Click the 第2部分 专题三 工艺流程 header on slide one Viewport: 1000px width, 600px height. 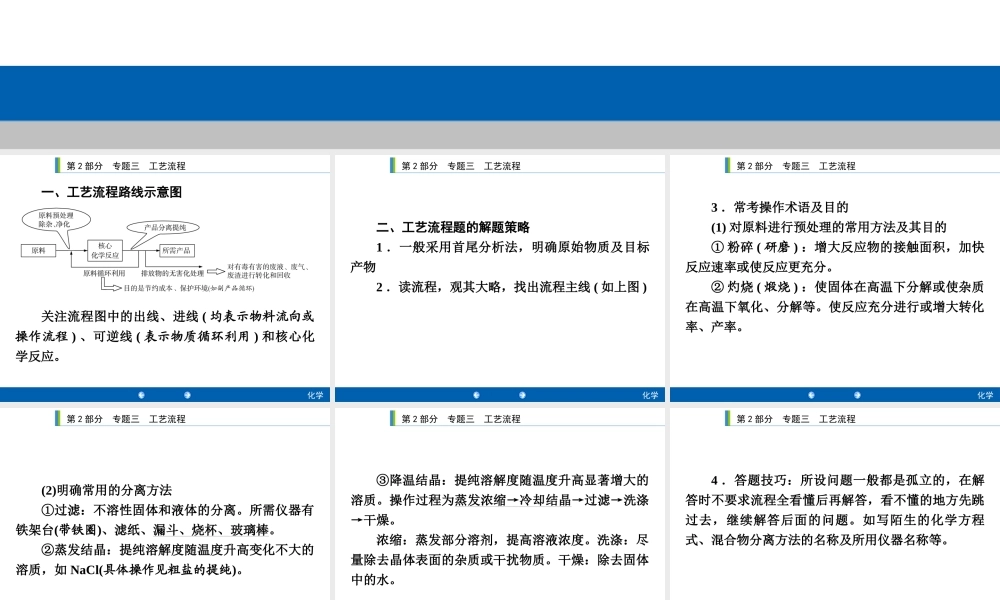pyautogui.click(x=127, y=165)
